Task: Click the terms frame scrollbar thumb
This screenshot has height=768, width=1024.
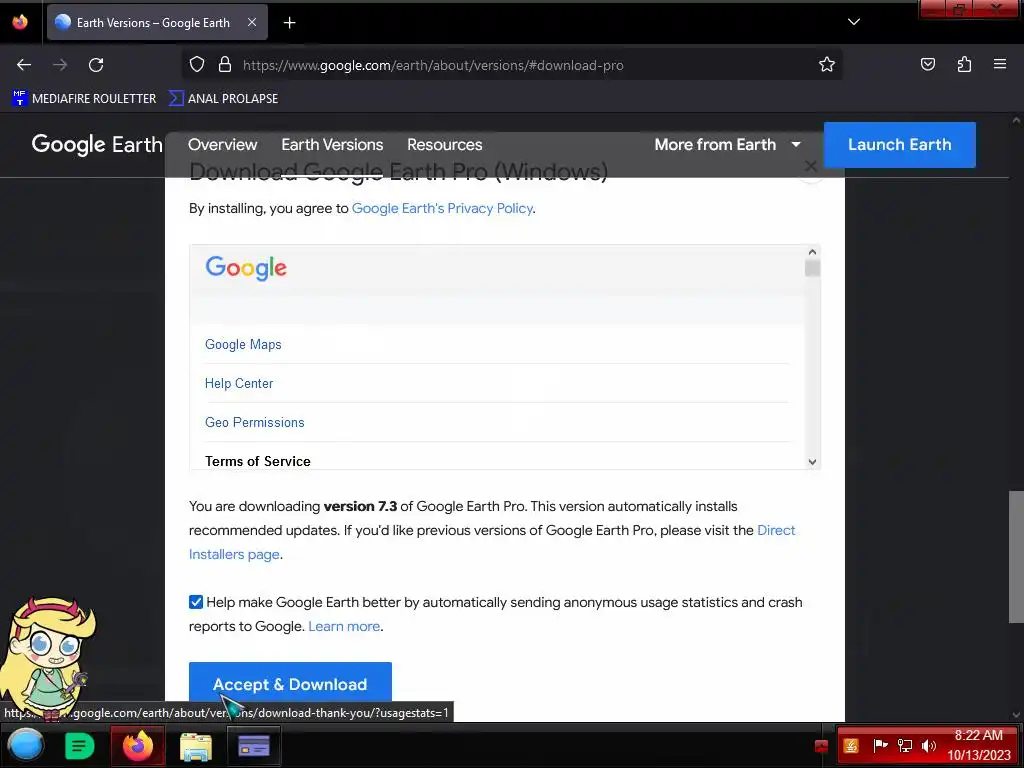Action: coord(812,268)
